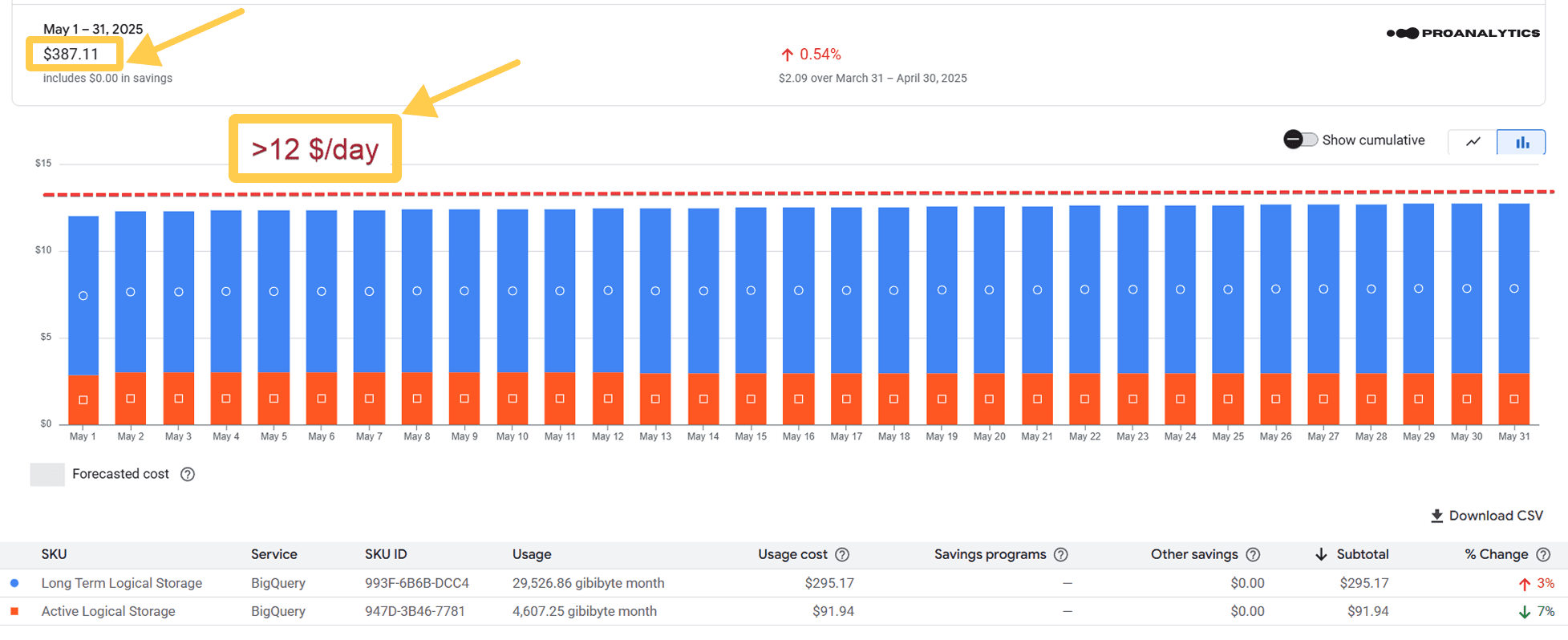Open Other savings help icon

click(x=1253, y=554)
